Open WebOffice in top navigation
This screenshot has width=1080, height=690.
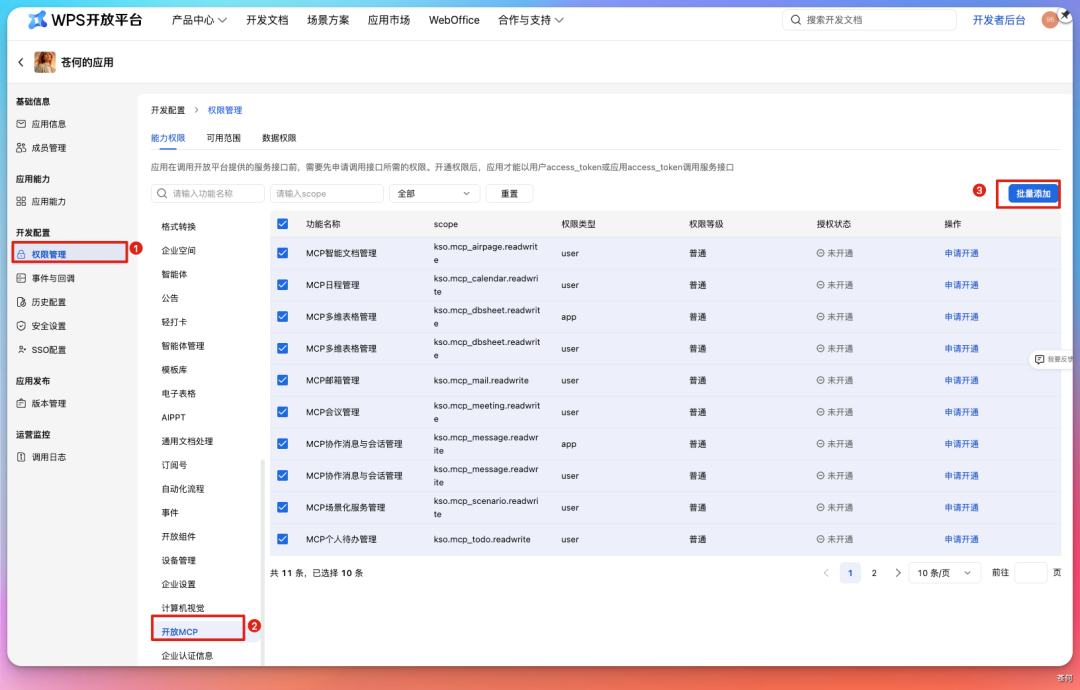(454, 20)
